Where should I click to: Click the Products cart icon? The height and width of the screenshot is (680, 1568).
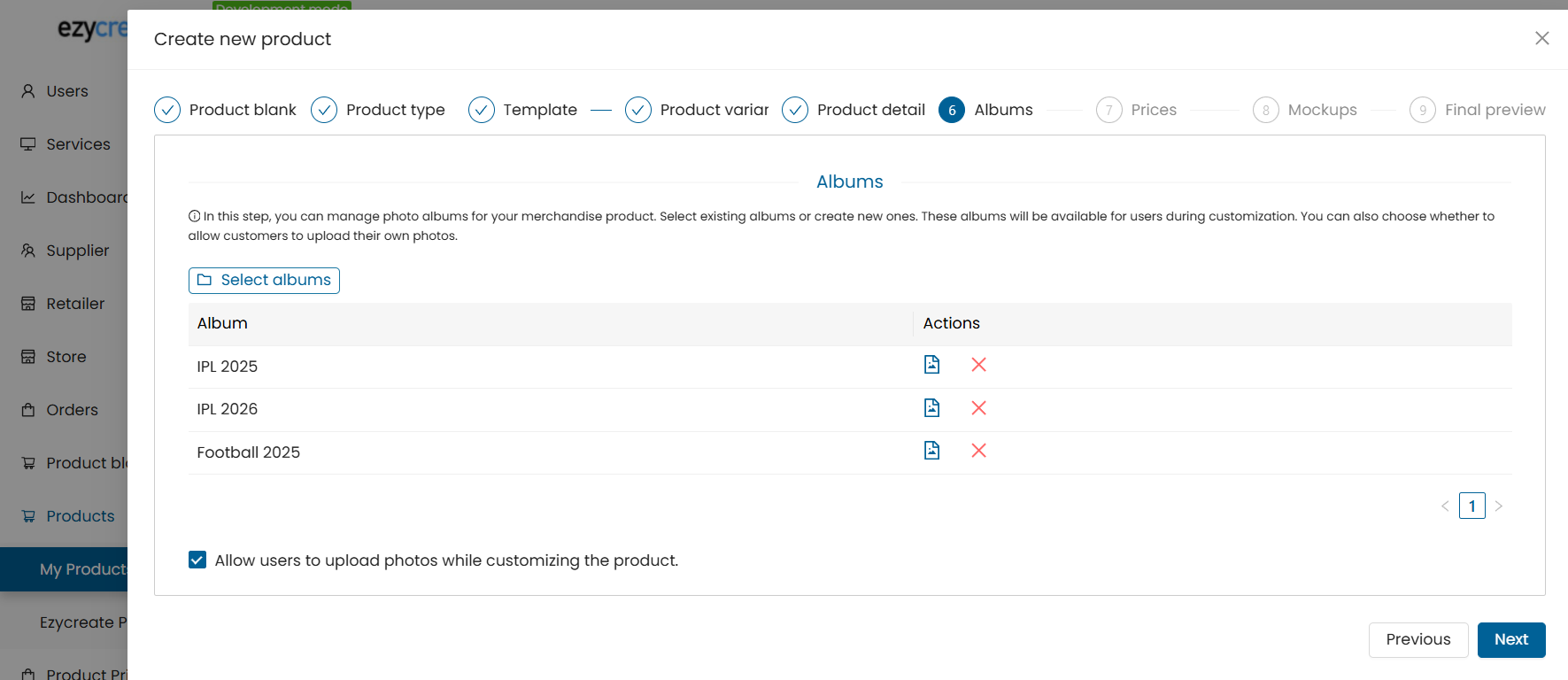coord(28,516)
